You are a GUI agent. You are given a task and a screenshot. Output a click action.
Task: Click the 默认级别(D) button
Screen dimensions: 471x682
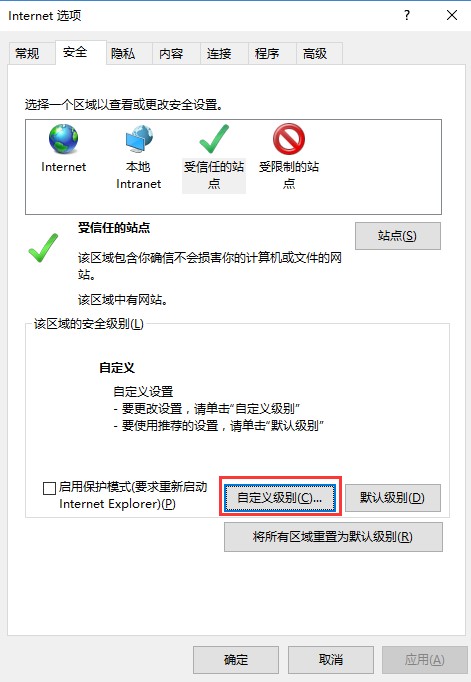point(393,498)
